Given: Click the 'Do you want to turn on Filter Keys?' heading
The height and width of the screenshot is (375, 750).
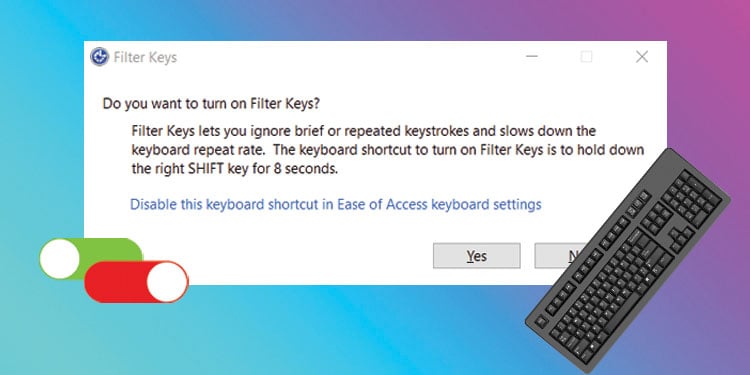Looking at the screenshot, I should [211, 104].
